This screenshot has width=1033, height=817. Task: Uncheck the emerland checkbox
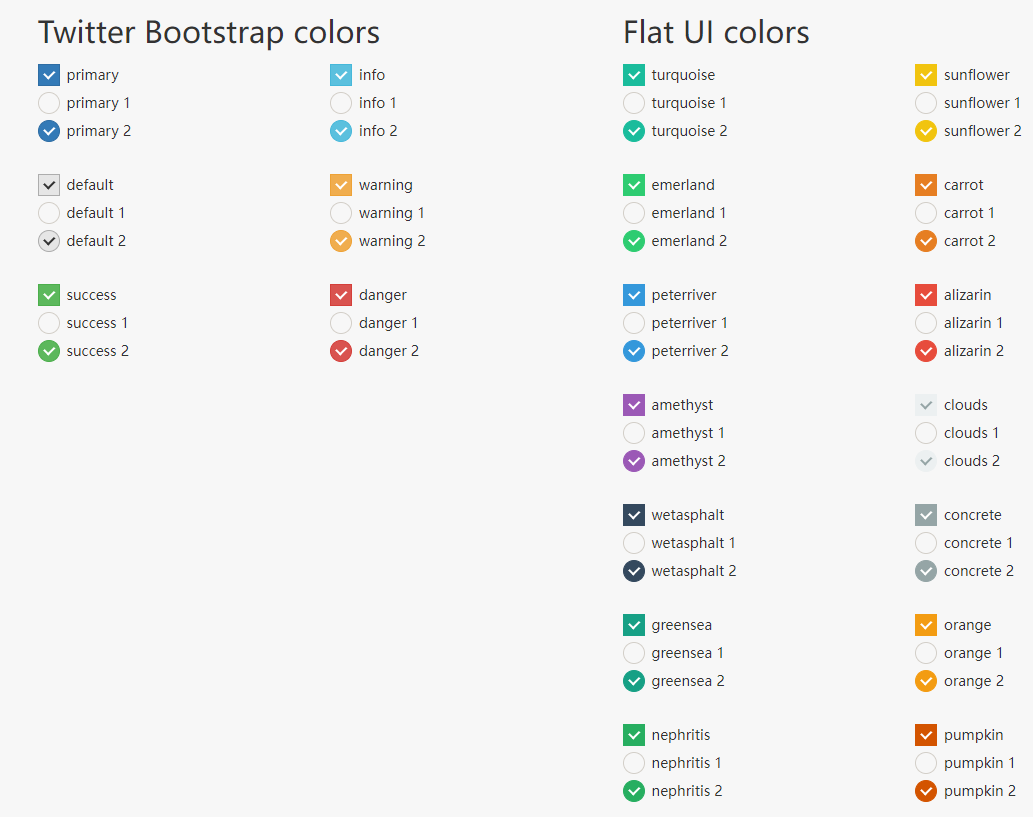tap(634, 185)
